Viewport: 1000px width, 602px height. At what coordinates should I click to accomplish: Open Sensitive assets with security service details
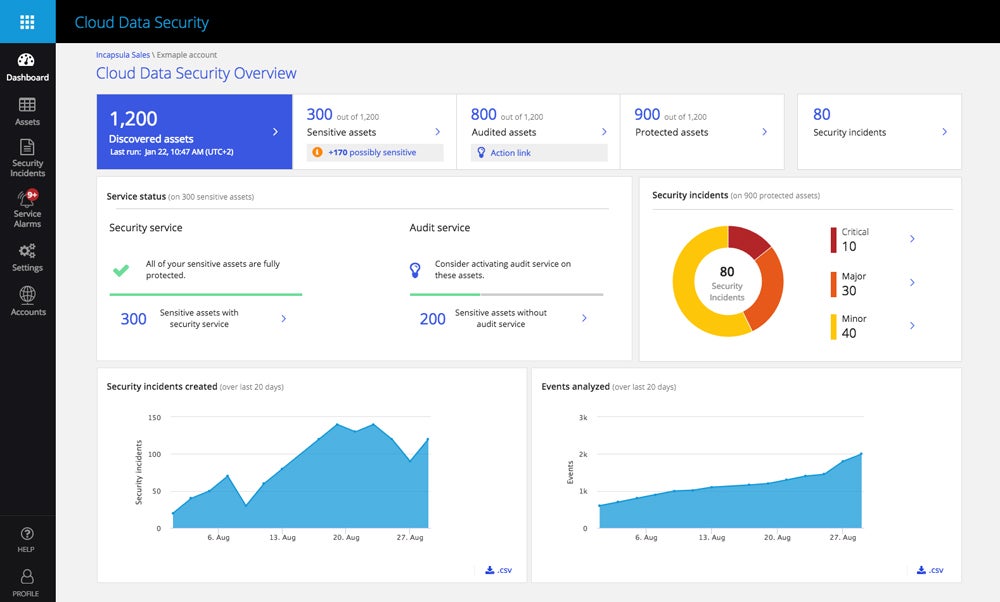point(282,318)
